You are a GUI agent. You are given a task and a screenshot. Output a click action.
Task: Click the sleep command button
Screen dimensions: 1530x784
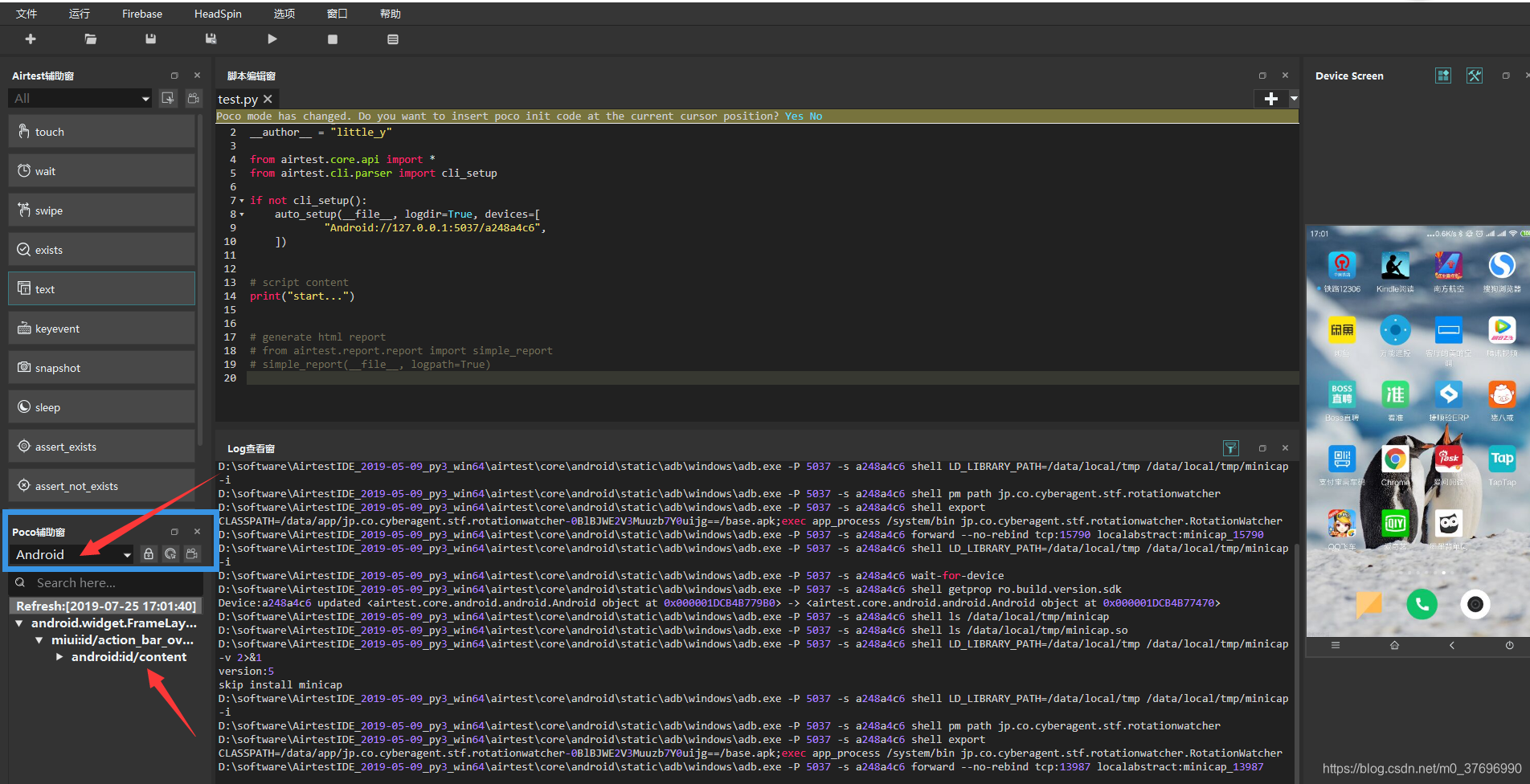(102, 407)
